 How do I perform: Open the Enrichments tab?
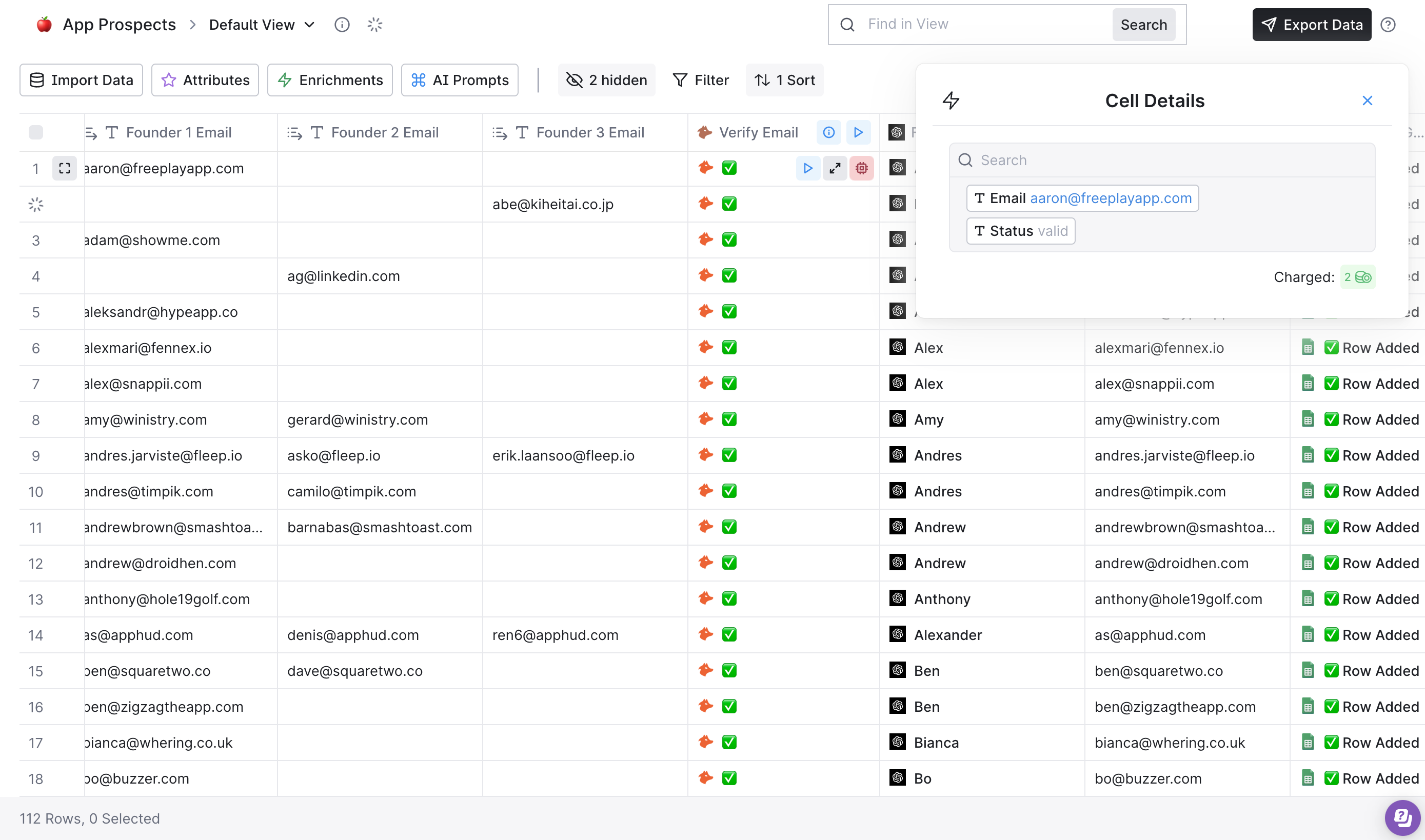(x=329, y=80)
